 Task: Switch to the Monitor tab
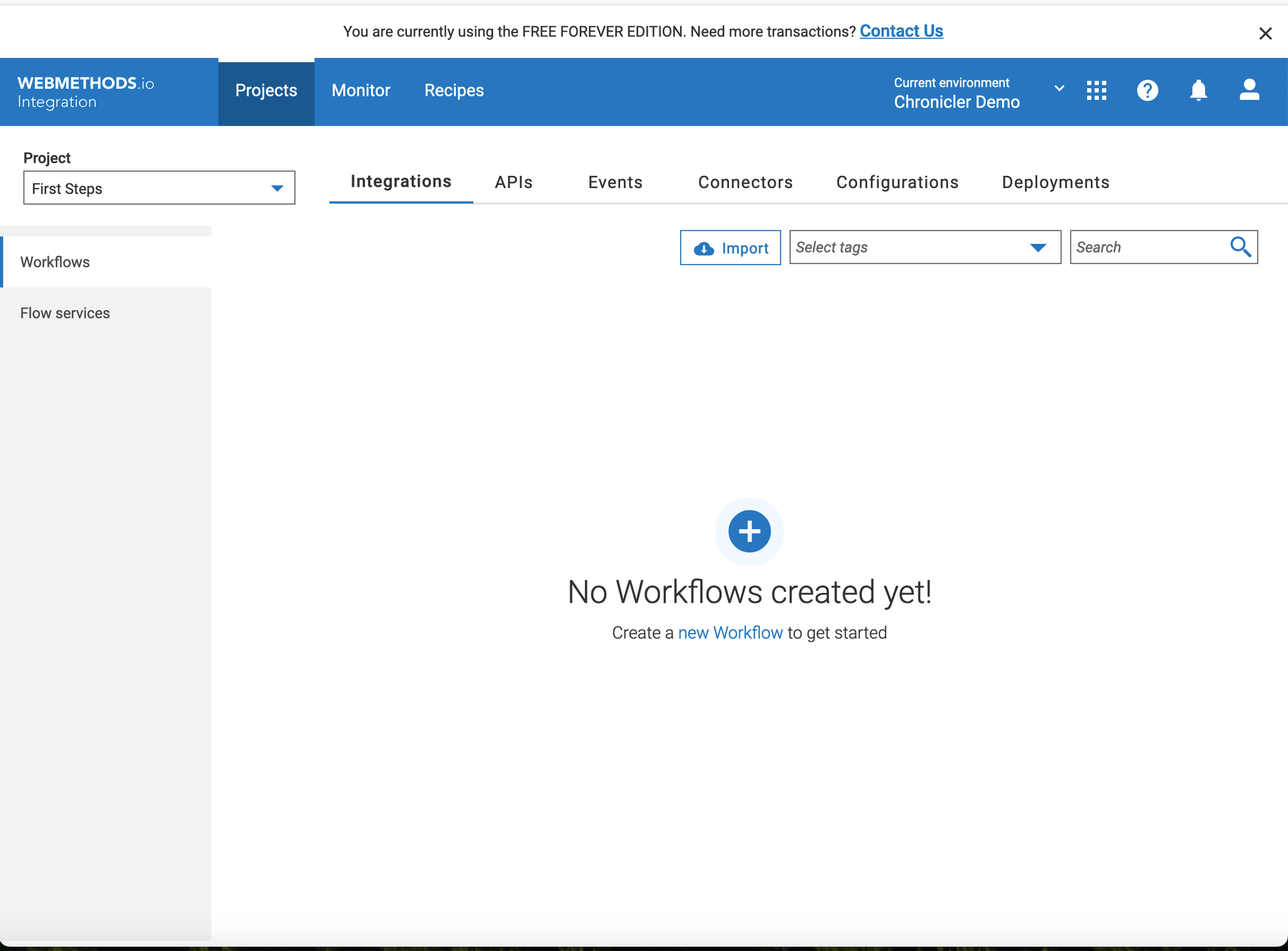pos(361,91)
